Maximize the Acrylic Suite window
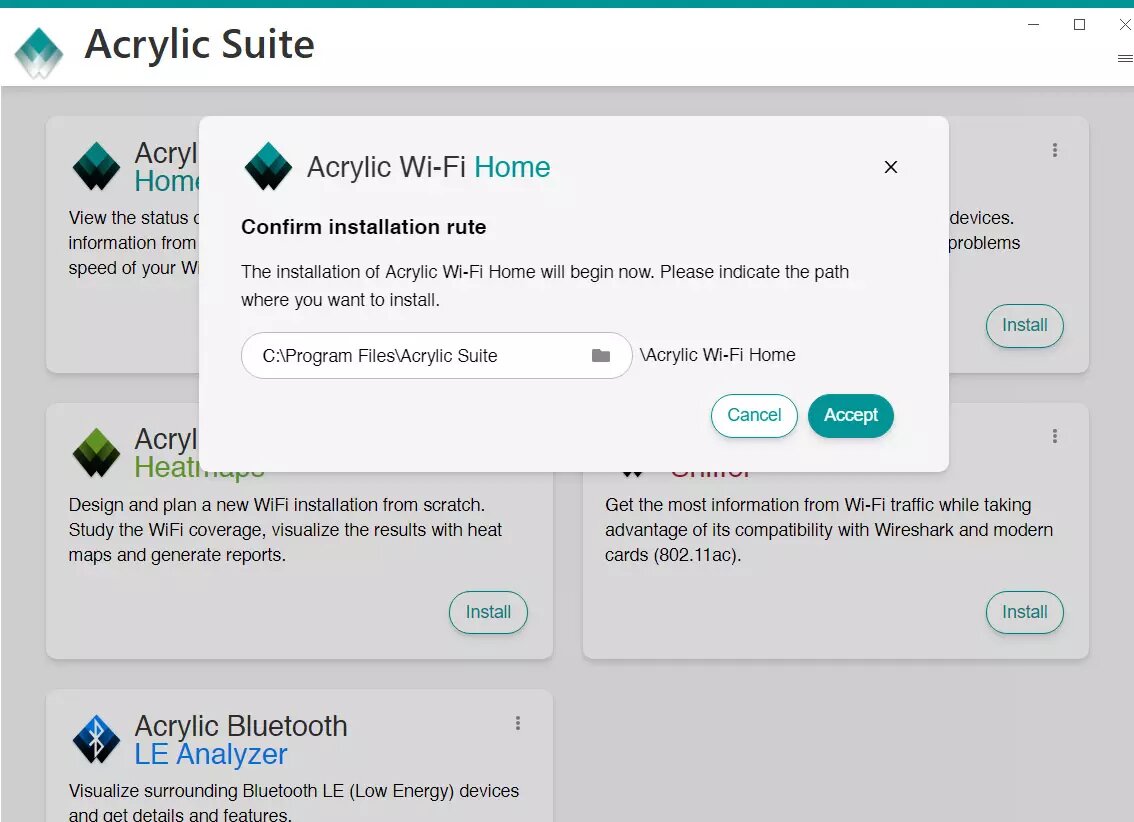 click(x=1080, y=25)
